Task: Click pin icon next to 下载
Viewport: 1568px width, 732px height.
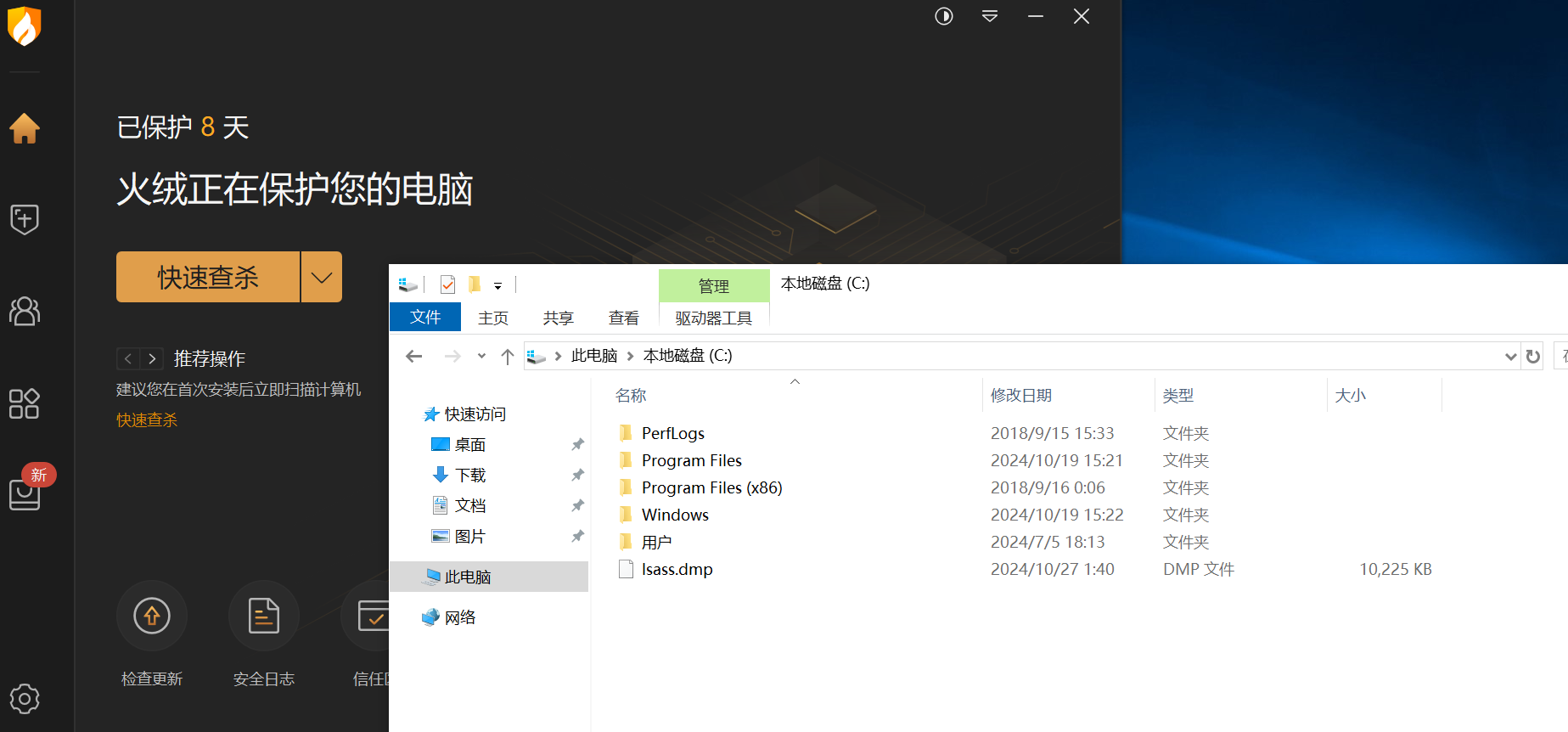Action: pos(577,476)
